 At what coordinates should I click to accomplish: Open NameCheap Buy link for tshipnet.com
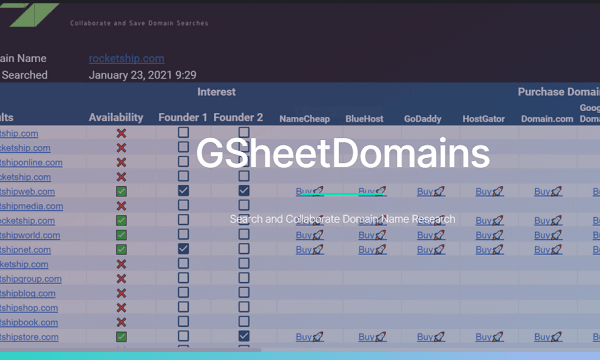point(310,250)
